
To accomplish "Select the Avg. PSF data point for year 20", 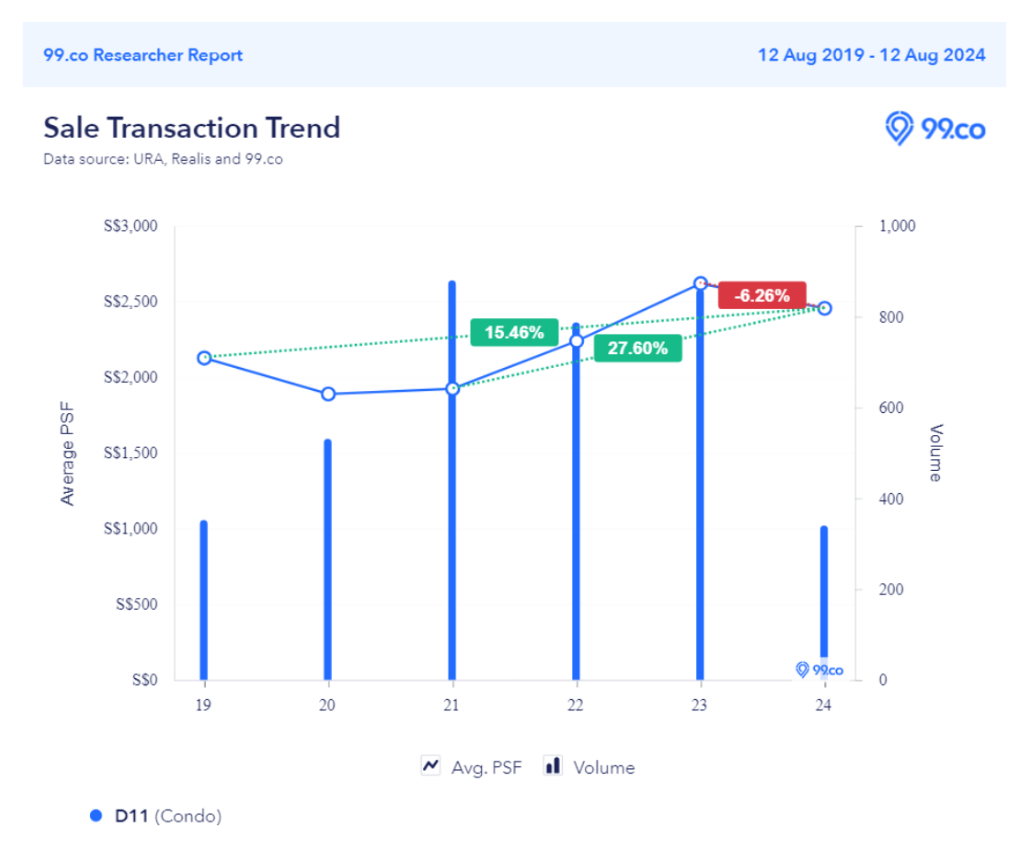I will coord(328,394).
